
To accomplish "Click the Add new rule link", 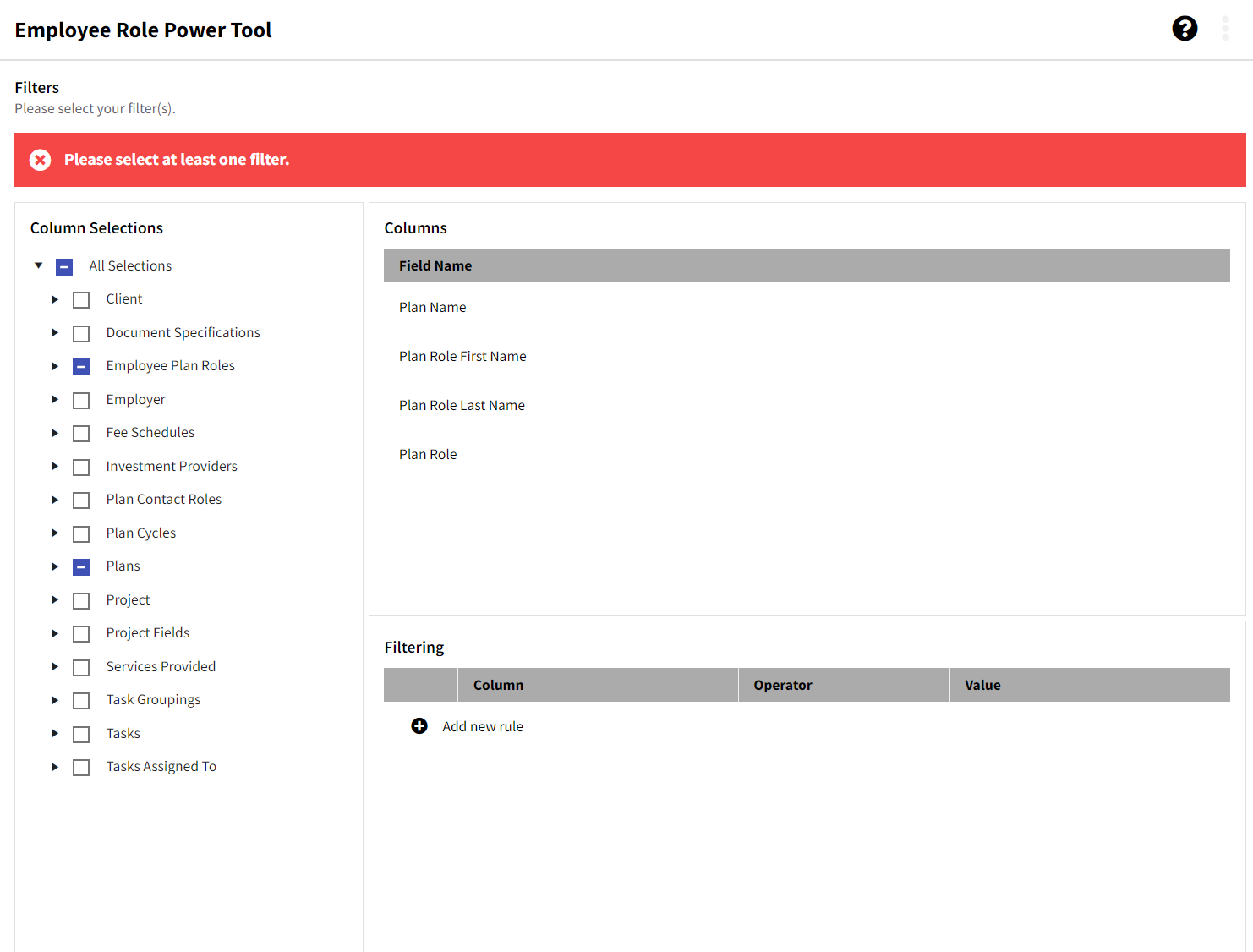I will click(482, 726).
